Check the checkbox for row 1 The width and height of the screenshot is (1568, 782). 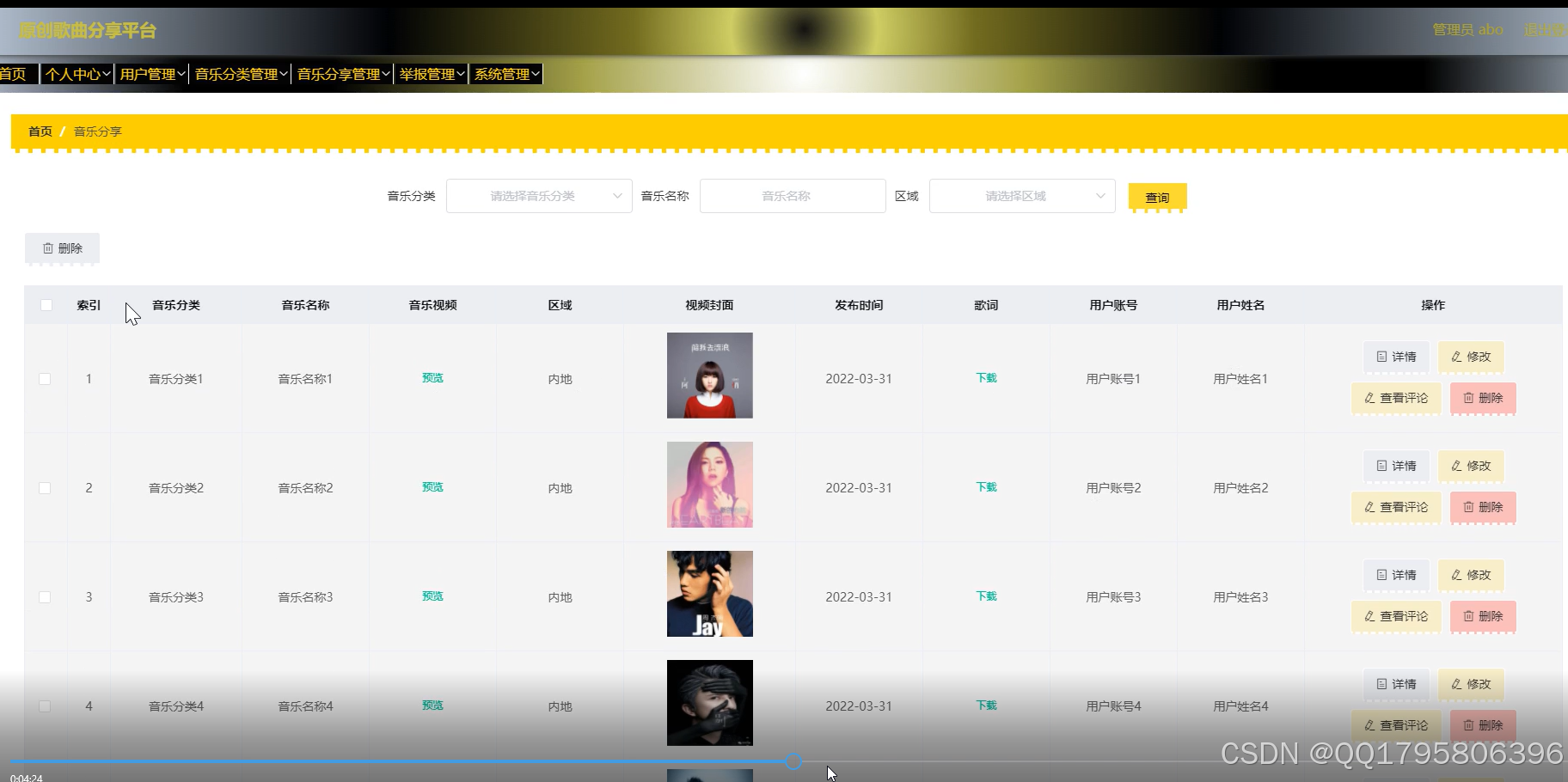[x=46, y=378]
